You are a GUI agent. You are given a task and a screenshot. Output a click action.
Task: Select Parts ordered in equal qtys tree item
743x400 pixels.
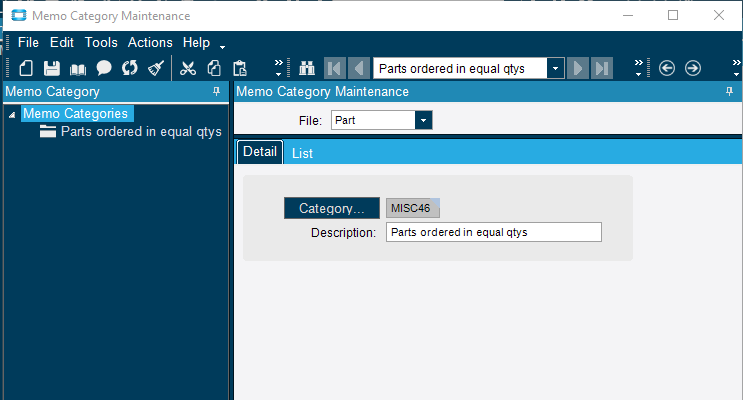point(141,132)
